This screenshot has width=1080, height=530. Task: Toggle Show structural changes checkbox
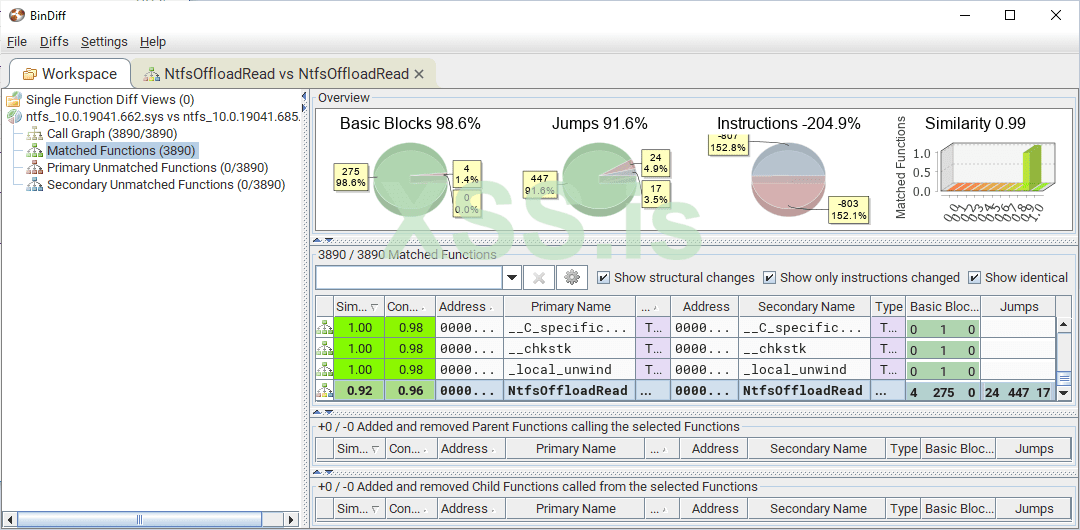coord(603,278)
